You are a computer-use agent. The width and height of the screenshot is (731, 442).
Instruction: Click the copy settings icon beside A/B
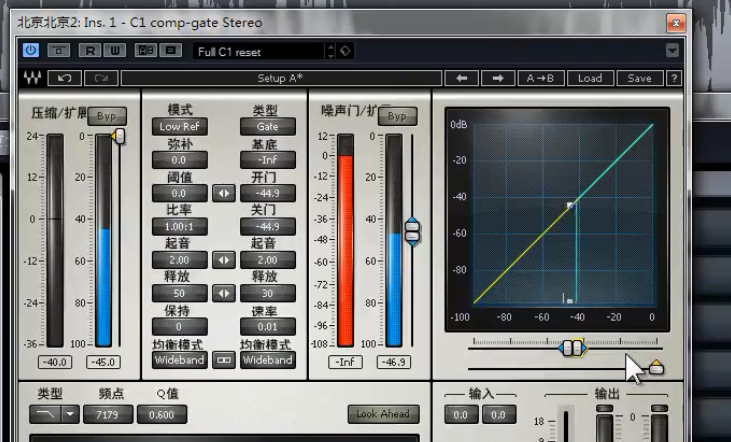pyautogui.click(x=171, y=50)
